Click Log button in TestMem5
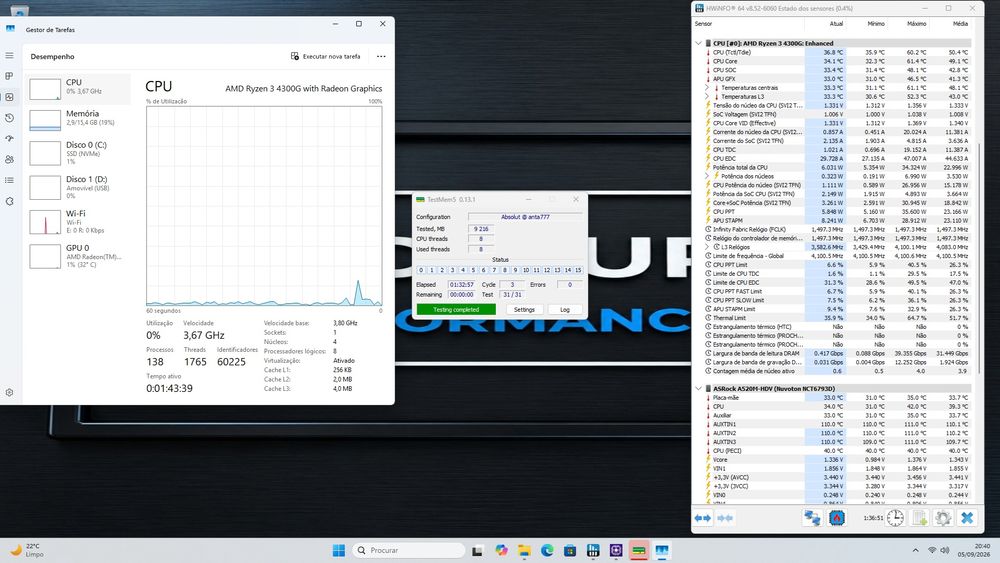 click(564, 310)
